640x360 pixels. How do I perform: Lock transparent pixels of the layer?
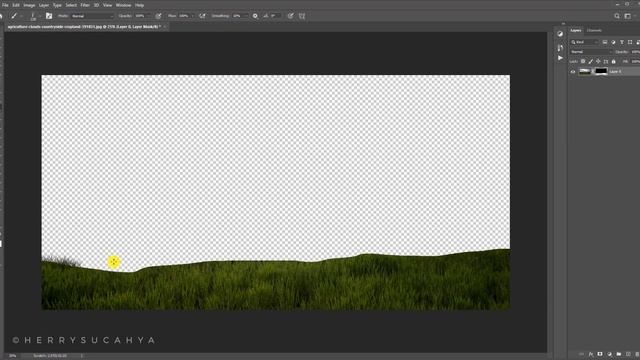[x=583, y=61]
